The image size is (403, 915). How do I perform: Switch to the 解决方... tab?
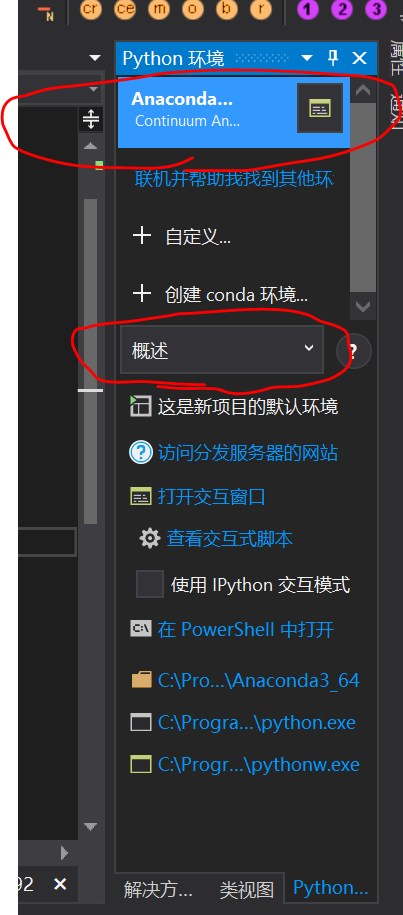tap(158, 890)
